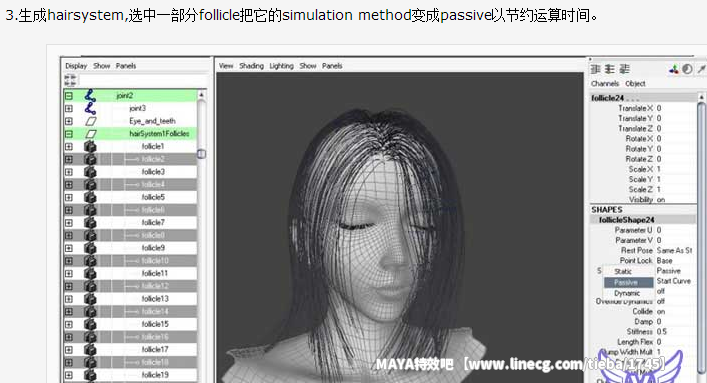Viewport: 707px width, 383px height.
Task: Expand the follicle5 node
Action: point(69,197)
